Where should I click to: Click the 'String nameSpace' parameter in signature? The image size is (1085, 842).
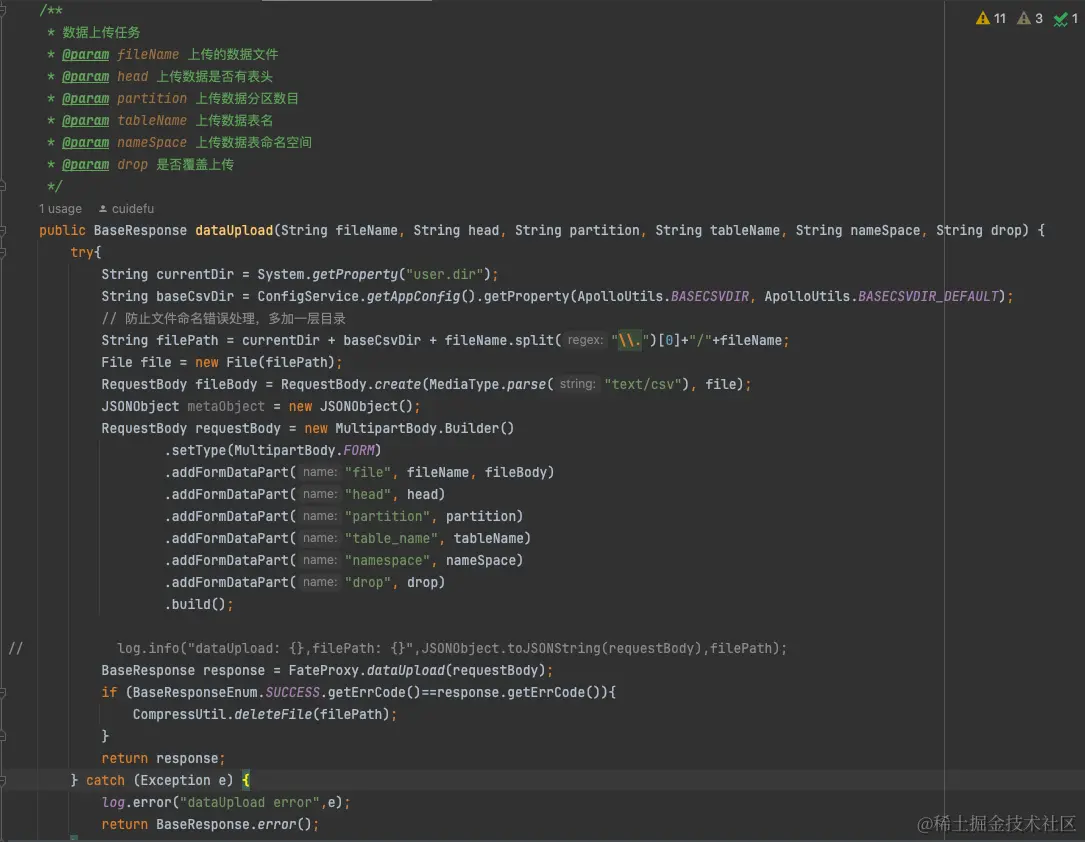[x=857, y=230]
